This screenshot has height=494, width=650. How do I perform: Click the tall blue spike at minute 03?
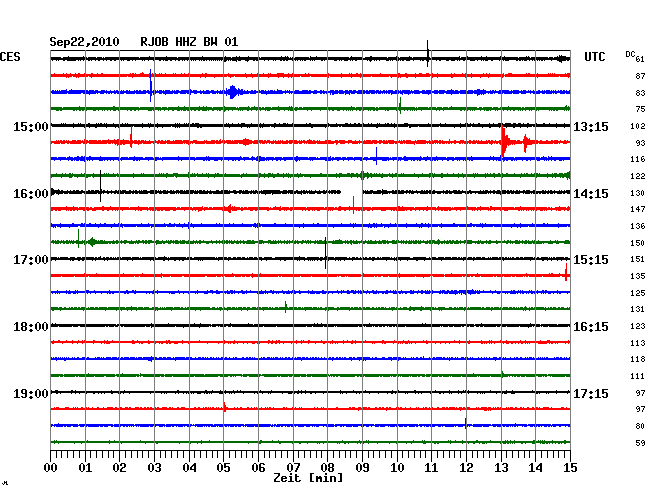[150, 85]
